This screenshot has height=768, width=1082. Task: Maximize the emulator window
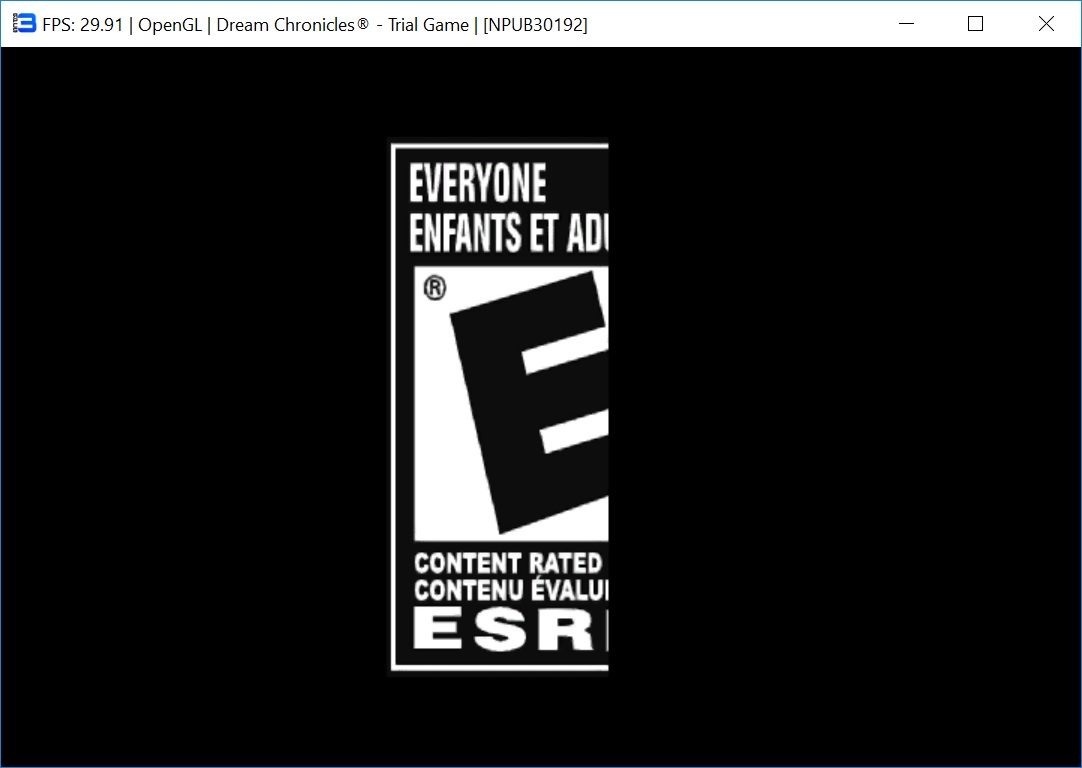tap(976, 24)
